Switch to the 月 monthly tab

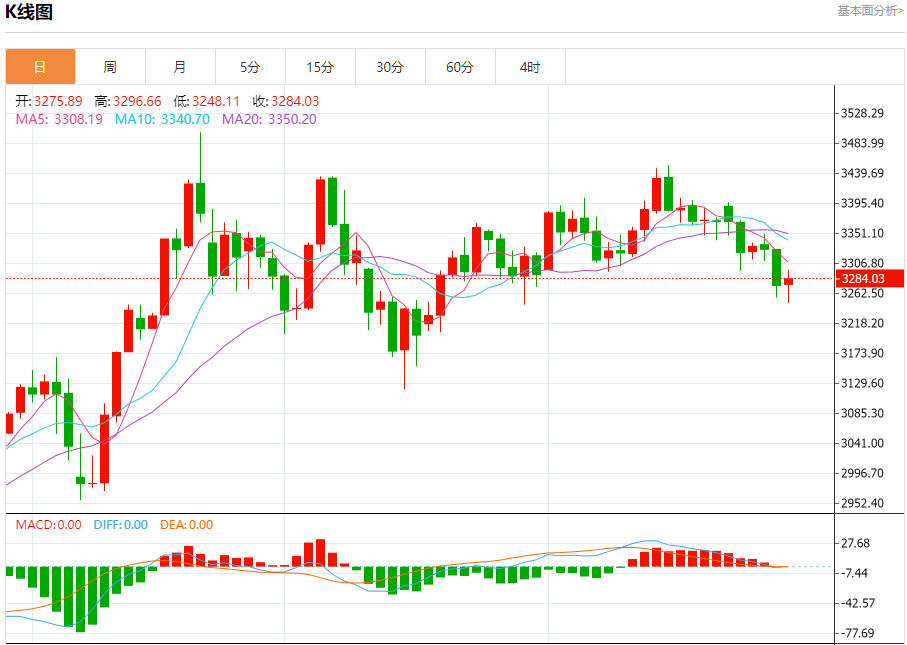tap(180, 67)
